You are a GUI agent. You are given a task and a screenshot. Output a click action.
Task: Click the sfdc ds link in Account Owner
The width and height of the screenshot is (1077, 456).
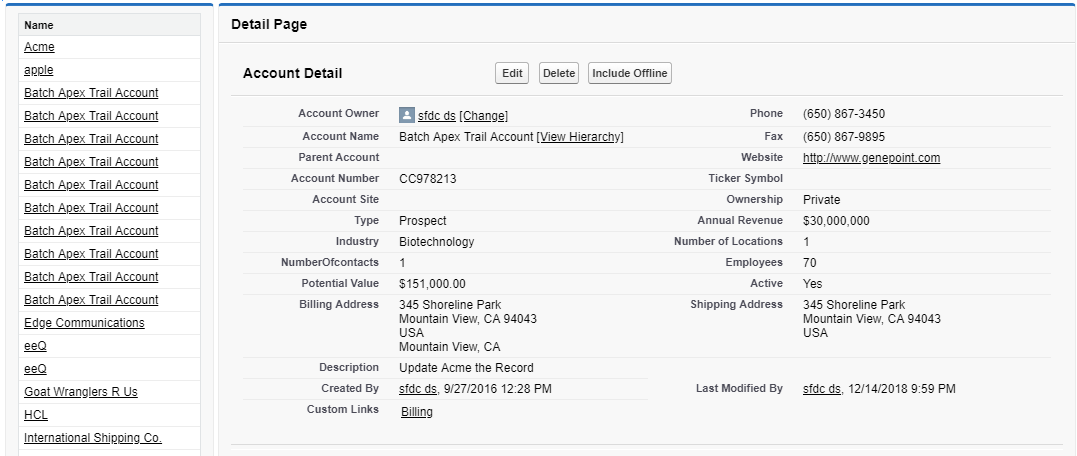point(437,116)
